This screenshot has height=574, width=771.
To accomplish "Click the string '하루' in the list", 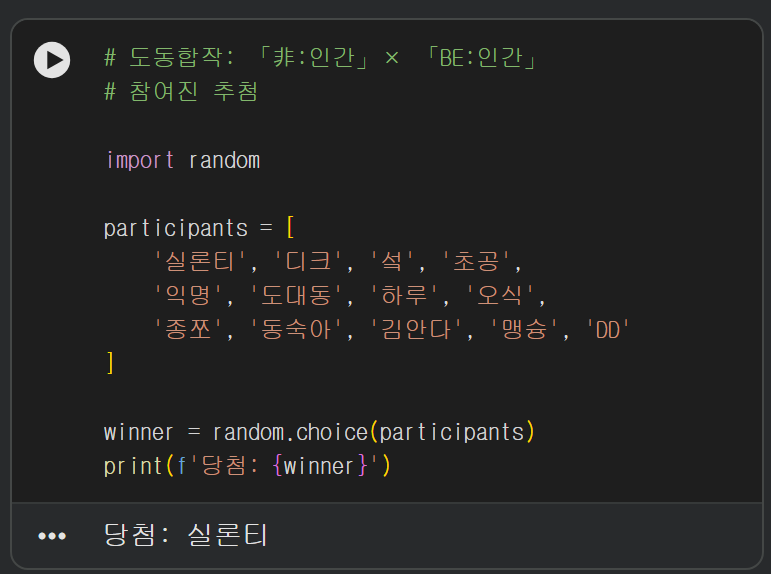I will coord(404,296).
